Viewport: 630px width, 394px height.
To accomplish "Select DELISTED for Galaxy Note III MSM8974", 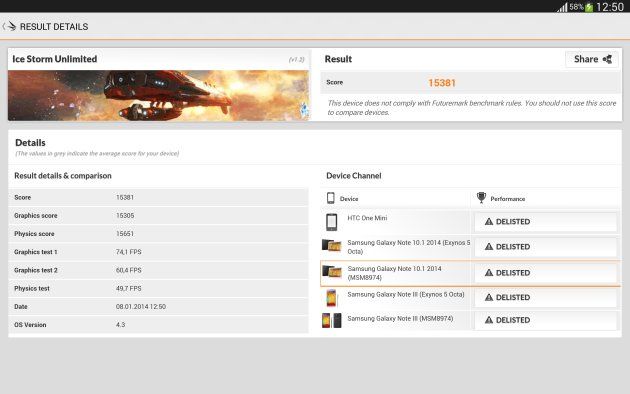I will click(x=546, y=320).
